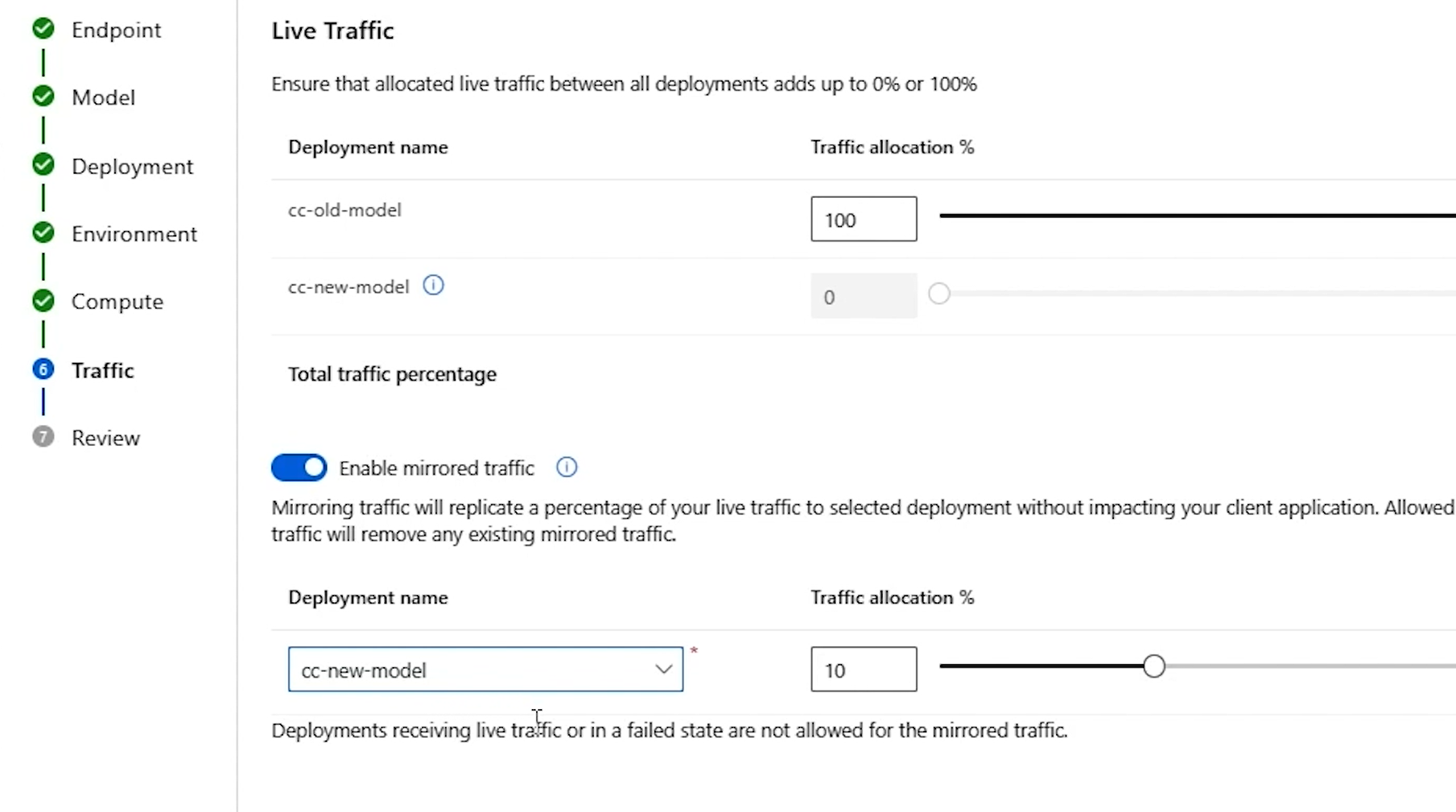
Task: Click the cc-old-model traffic allocation field
Action: pos(863,219)
